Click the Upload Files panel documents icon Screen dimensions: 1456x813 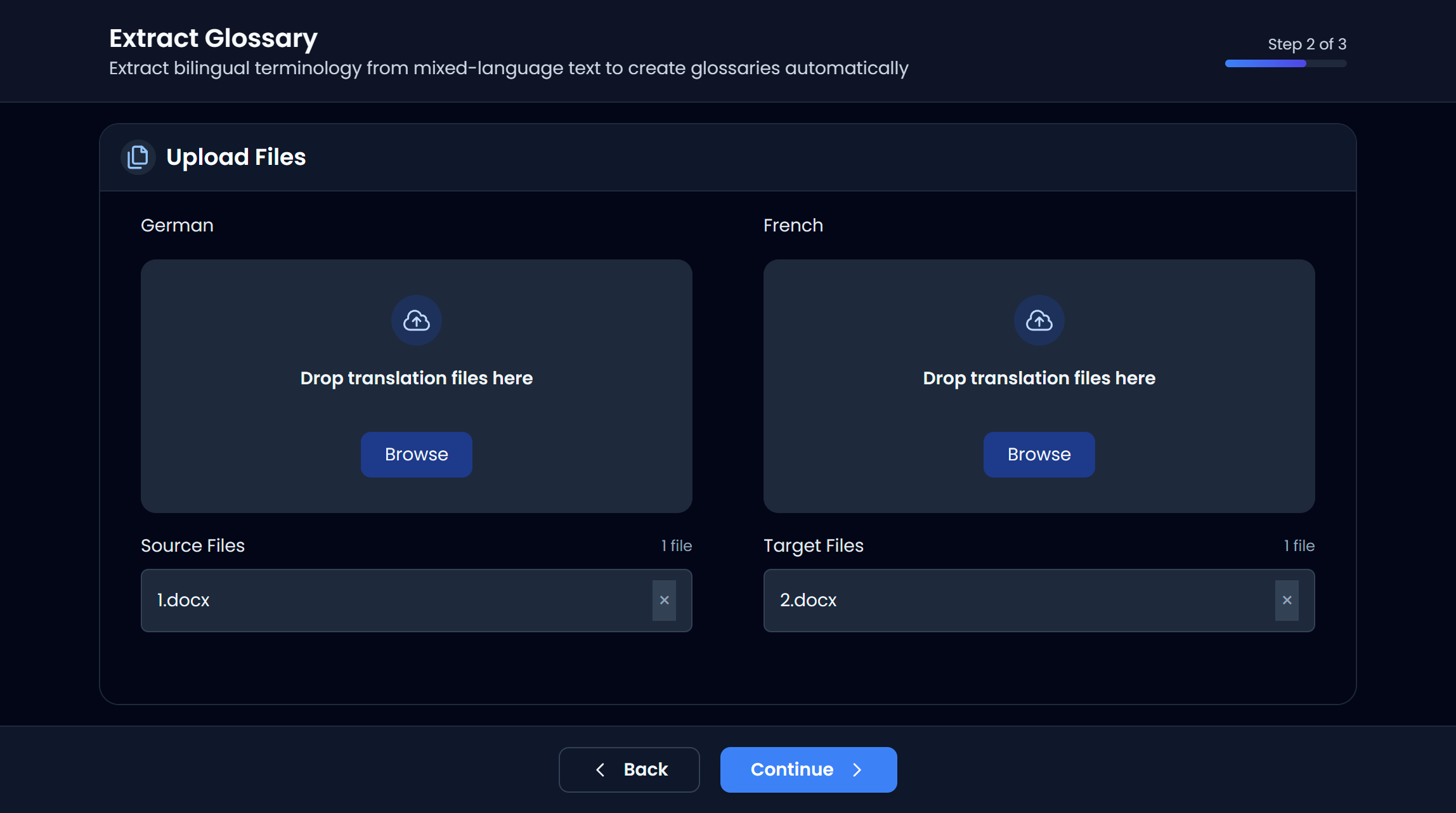[138, 157]
